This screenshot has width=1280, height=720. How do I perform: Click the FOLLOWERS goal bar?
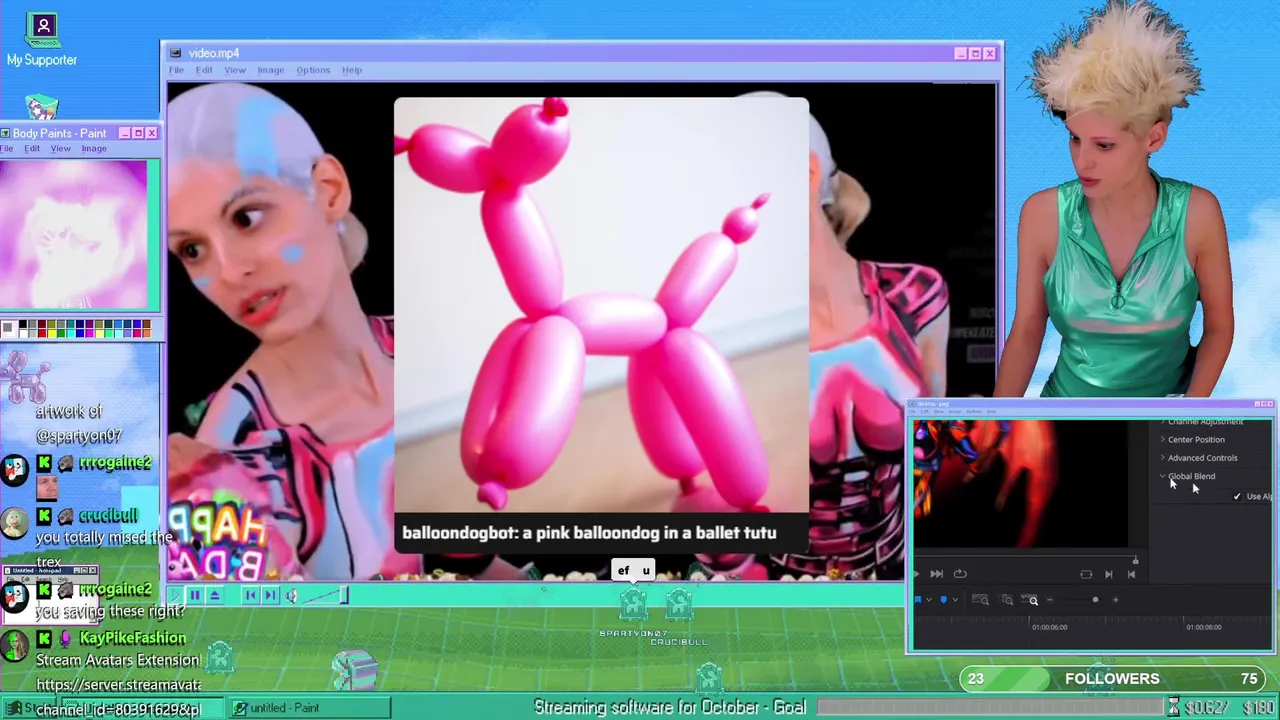tap(1112, 679)
